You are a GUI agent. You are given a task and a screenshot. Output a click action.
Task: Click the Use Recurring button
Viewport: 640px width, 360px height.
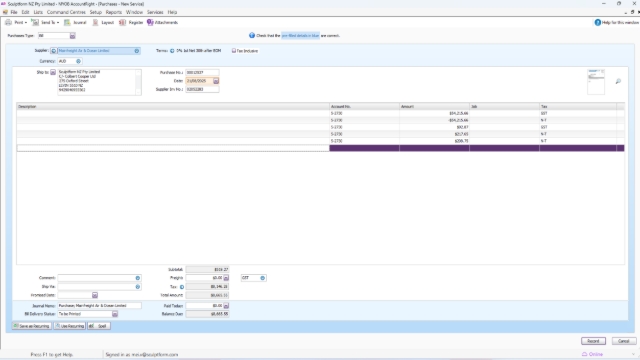[x=70, y=326]
